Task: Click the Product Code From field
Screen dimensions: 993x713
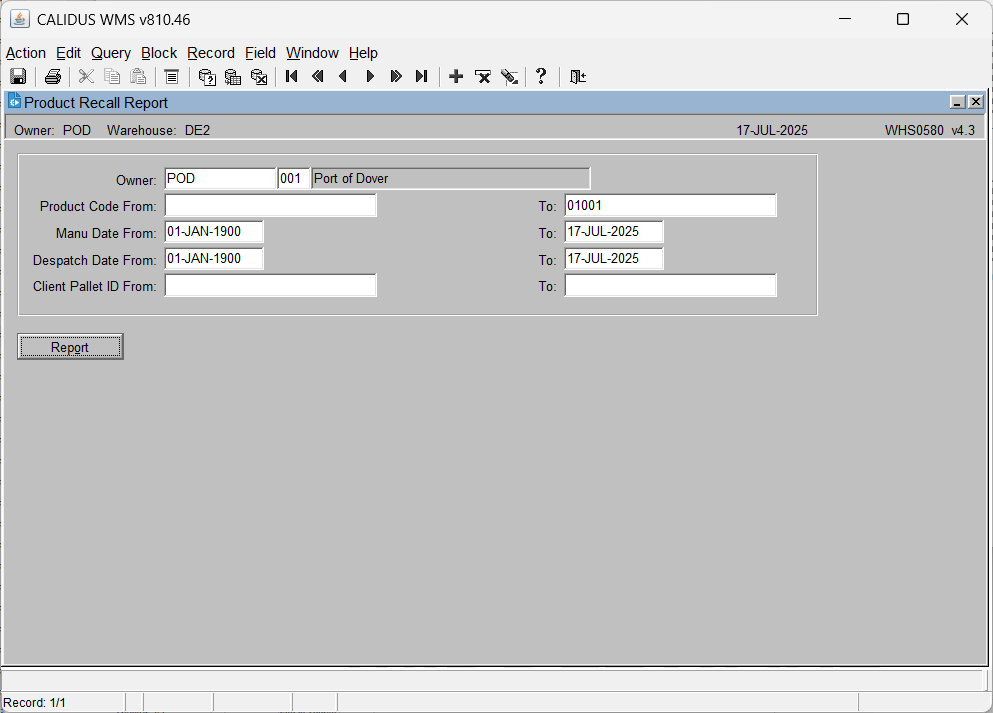Action: (270, 205)
